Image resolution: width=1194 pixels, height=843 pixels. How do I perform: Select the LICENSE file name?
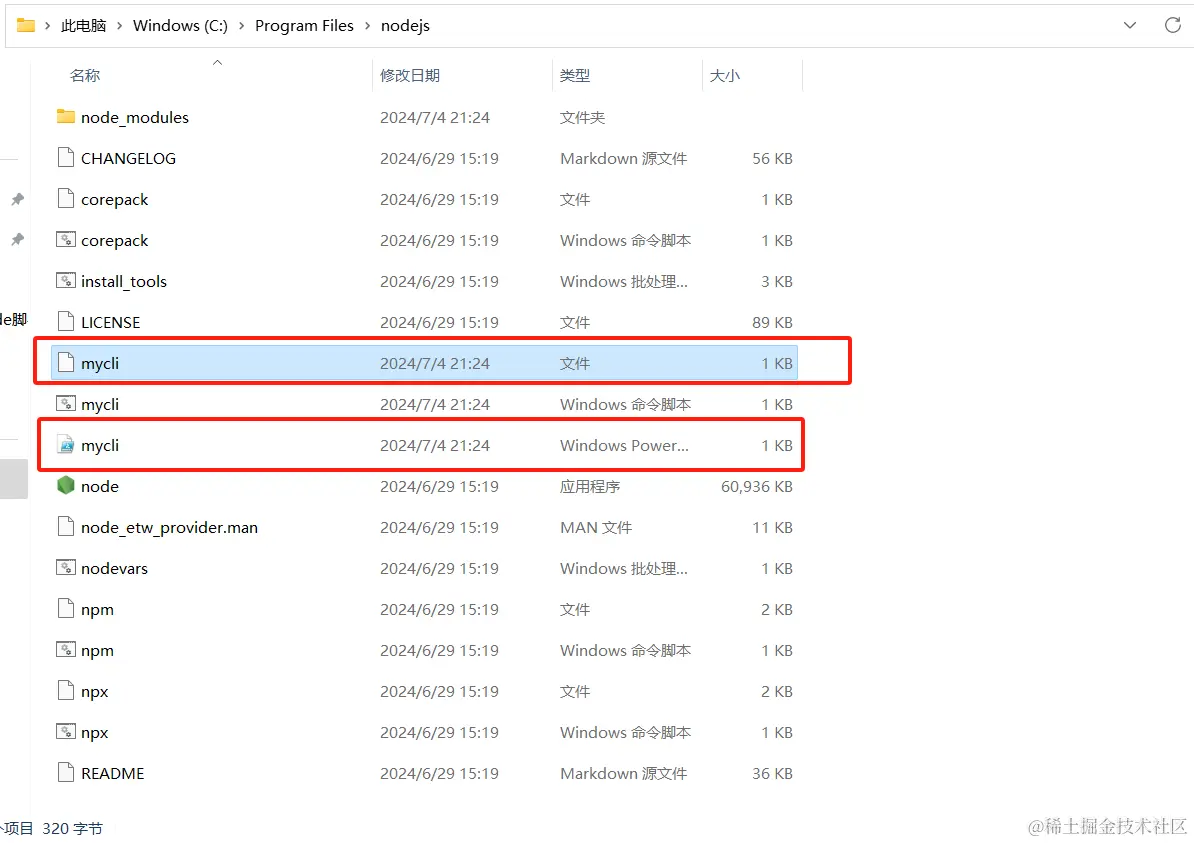coord(110,322)
